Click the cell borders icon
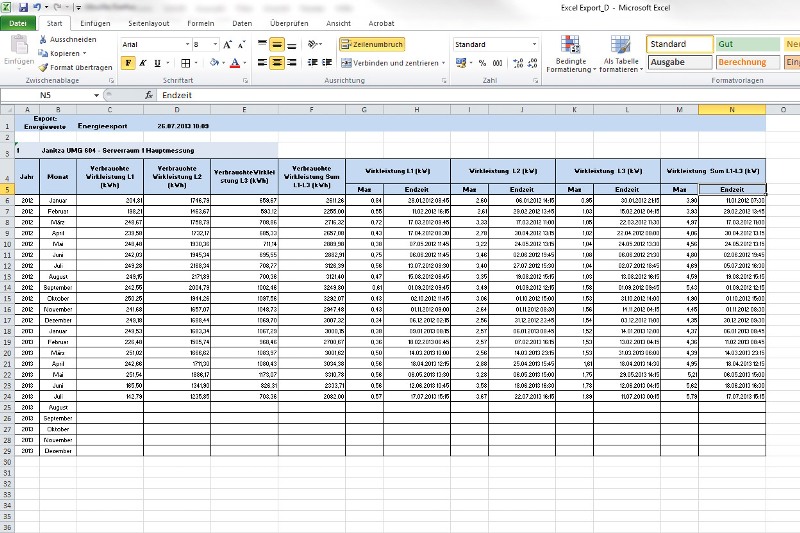800x533 pixels. click(x=186, y=63)
